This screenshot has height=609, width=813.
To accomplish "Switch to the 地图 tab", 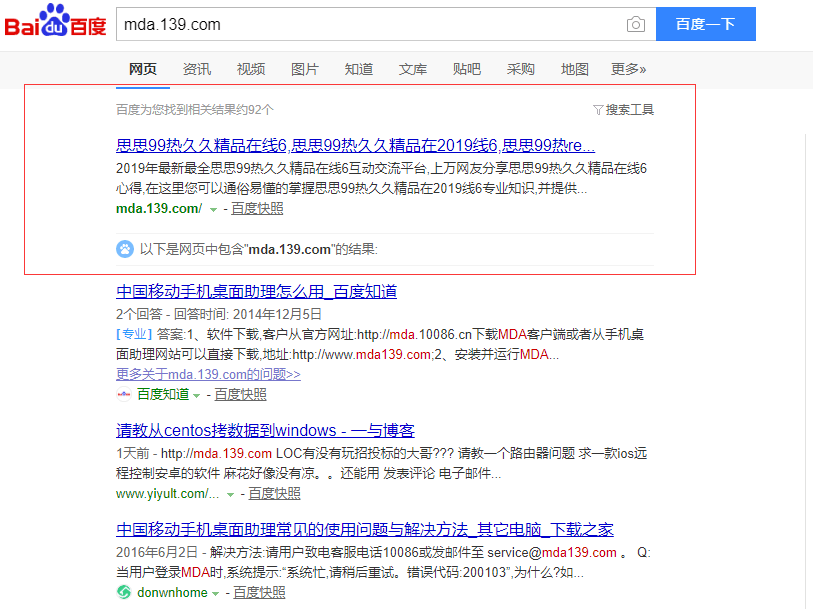I will click(x=574, y=69).
